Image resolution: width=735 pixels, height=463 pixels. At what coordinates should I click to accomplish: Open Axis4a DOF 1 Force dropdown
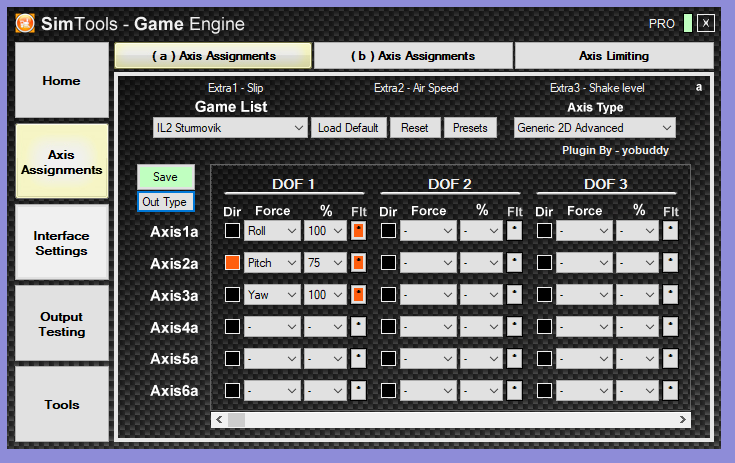(x=272, y=326)
